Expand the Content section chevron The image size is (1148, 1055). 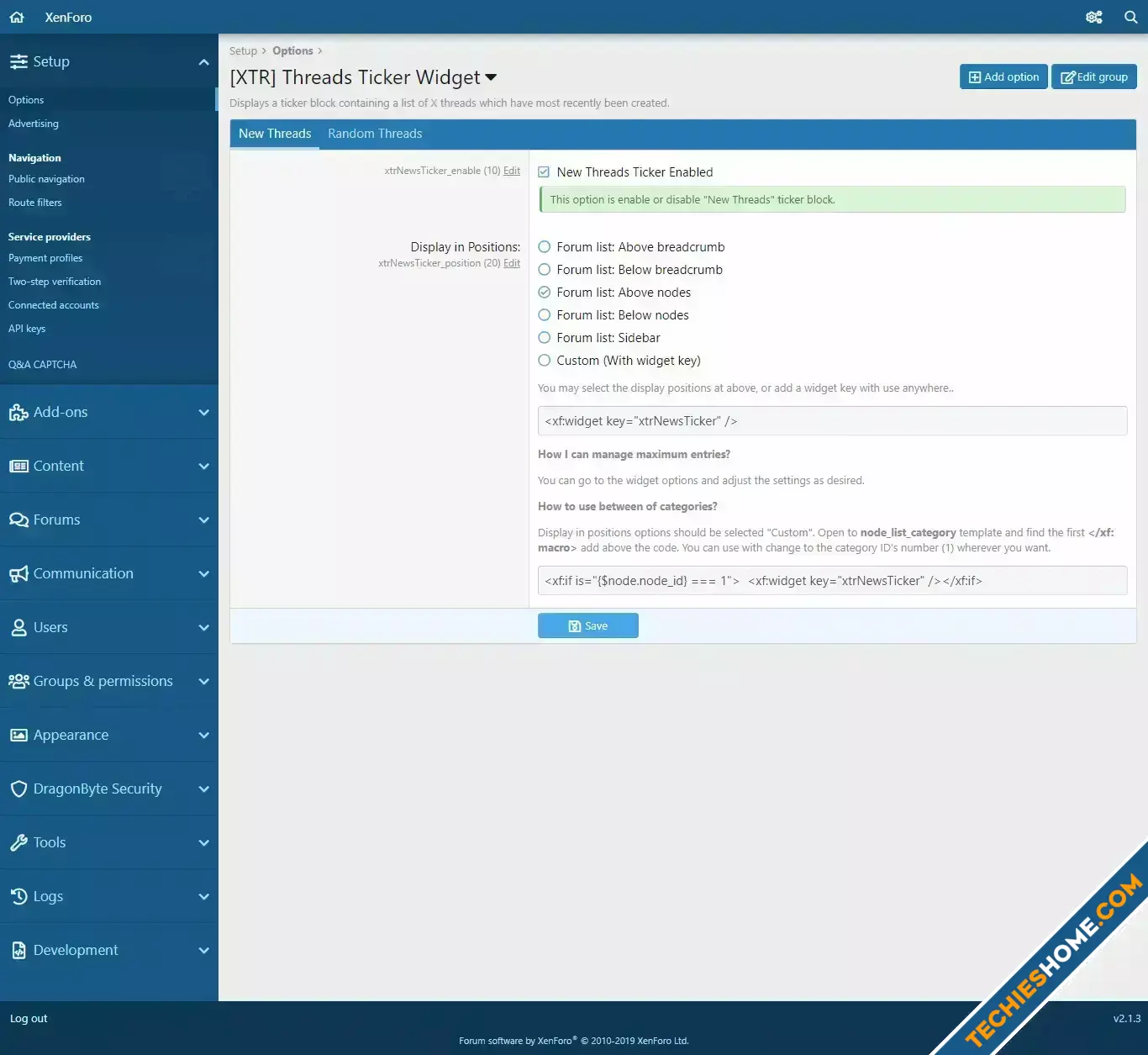tap(203, 466)
